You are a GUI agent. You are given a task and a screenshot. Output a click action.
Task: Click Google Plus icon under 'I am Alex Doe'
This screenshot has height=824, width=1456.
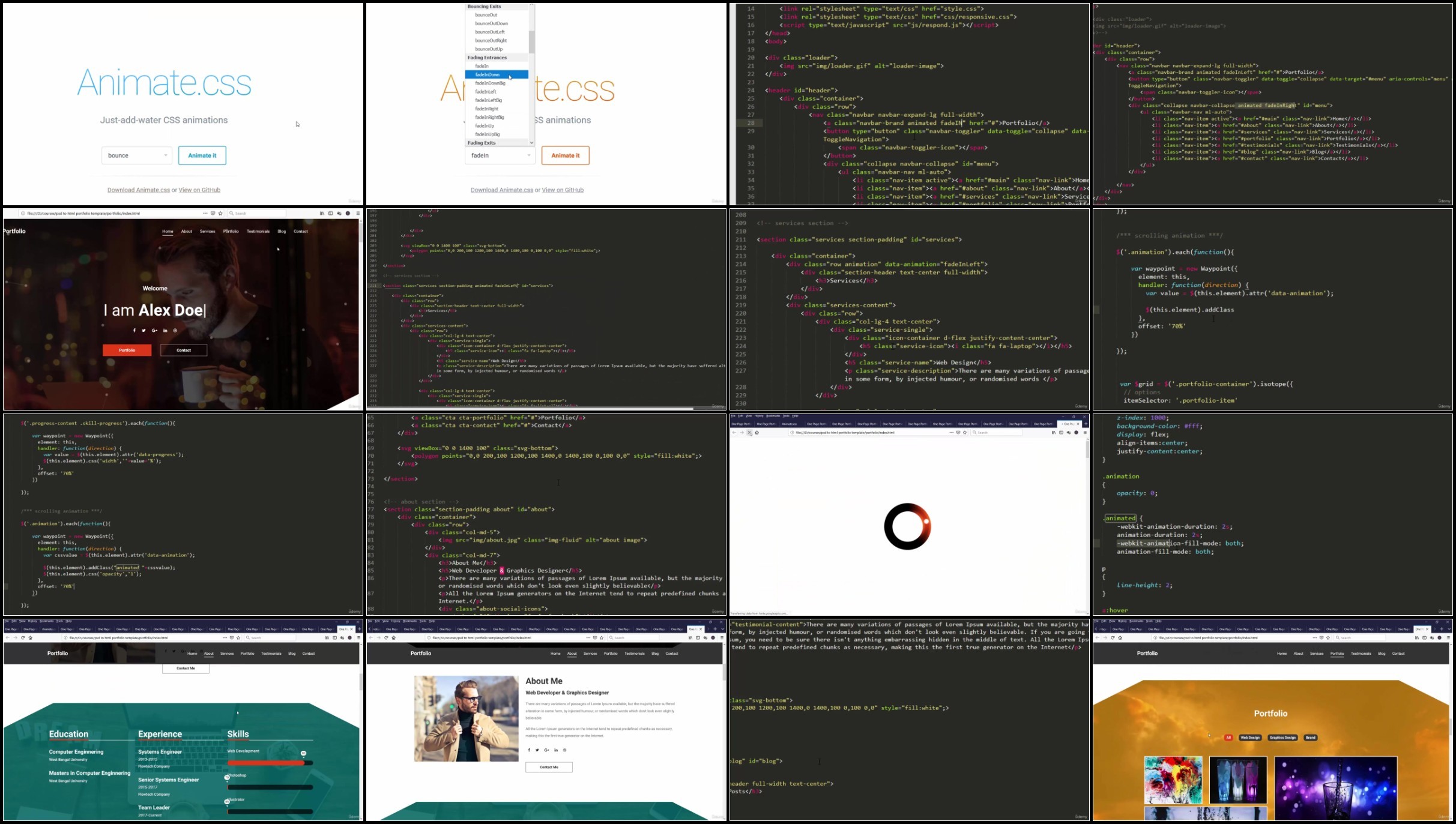pyautogui.click(x=154, y=331)
